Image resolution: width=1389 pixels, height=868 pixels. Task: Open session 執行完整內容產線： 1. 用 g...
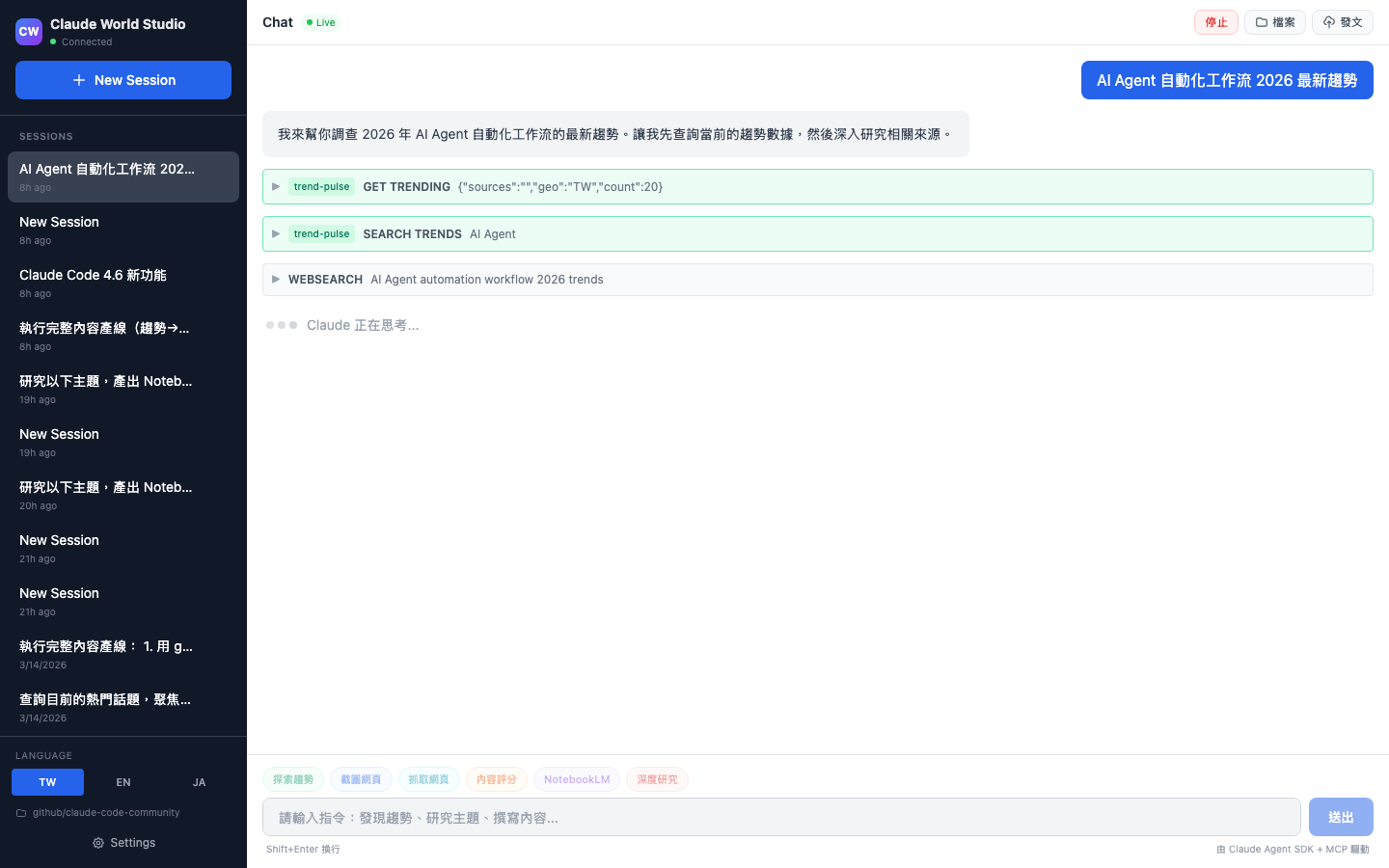coord(123,654)
